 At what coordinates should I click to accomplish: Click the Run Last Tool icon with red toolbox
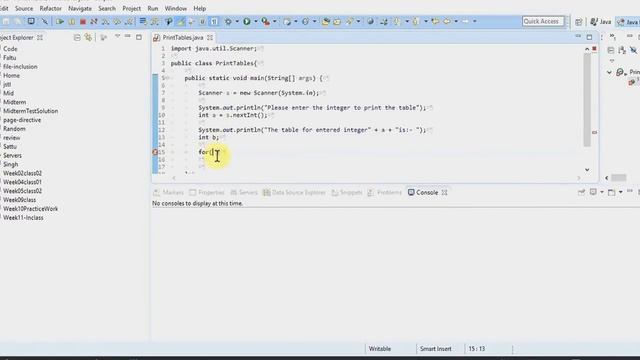point(265,21)
